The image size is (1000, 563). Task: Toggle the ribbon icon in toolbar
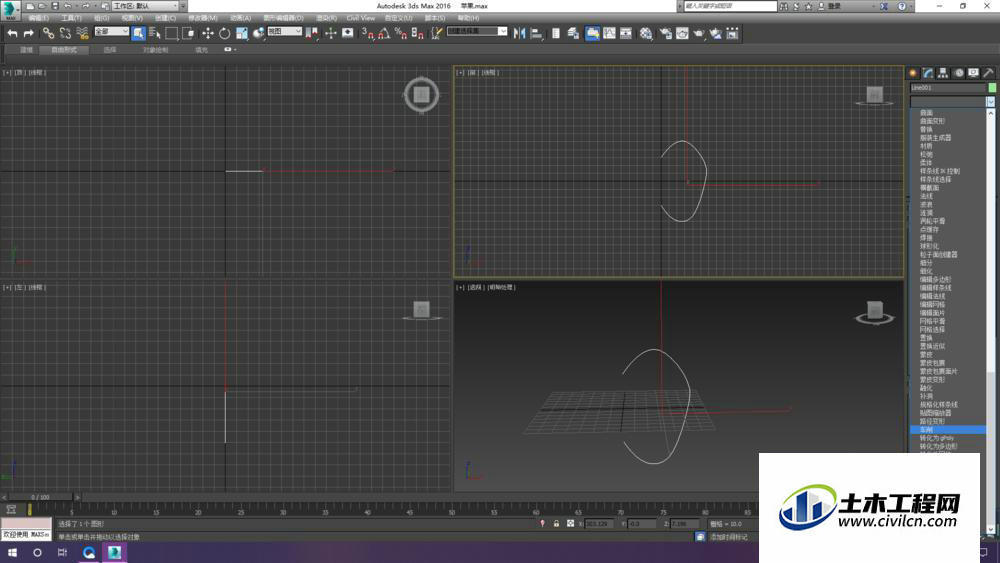click(592, 33)
